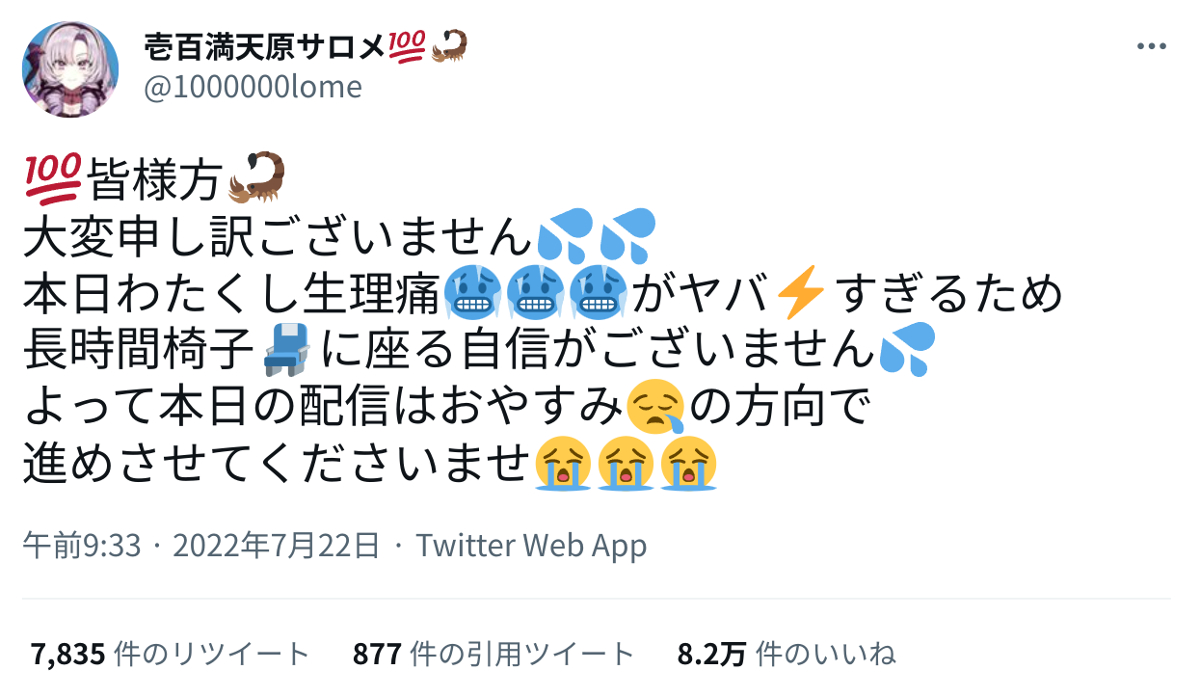Image resolution: width=1200 pixels, height=697 pixels.
Task: Click the sad sleepy face emoji after おやすみ
Action: [655, 409]
